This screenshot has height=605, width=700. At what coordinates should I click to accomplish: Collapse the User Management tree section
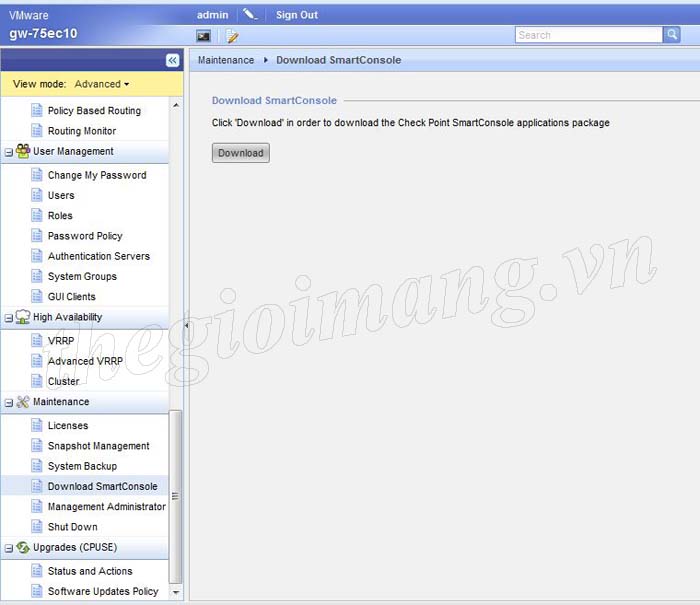9,152
